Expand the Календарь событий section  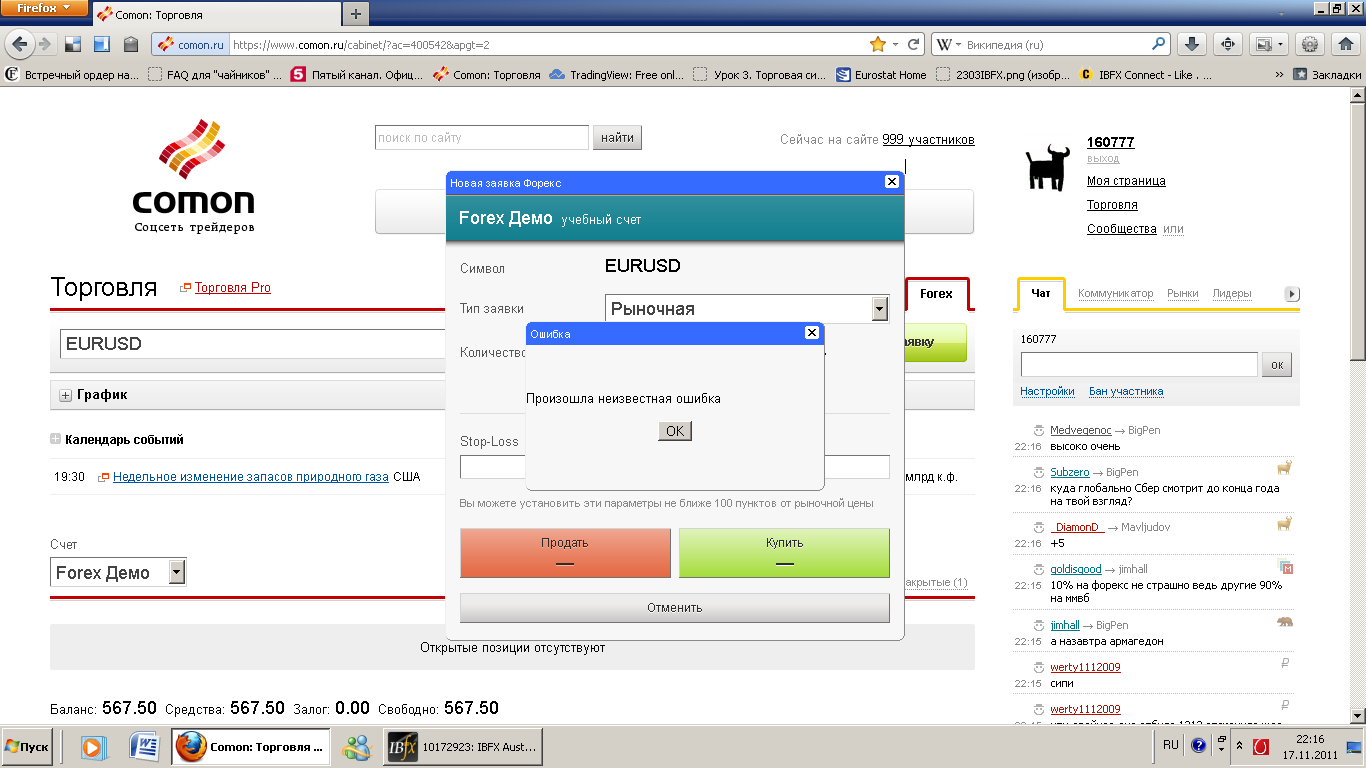click(56, 439)
